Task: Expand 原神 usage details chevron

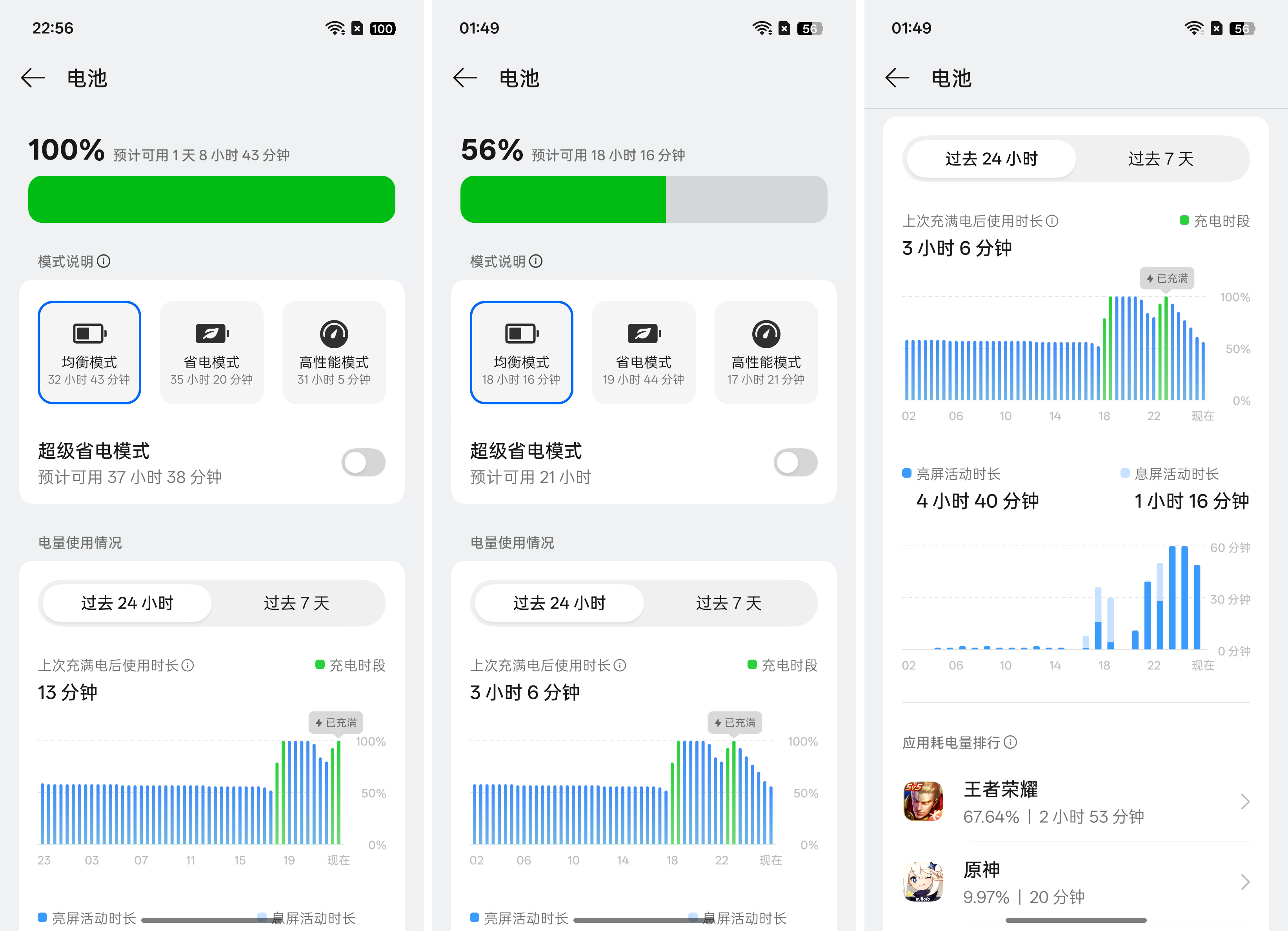Action: click(x=1245, y=882)
